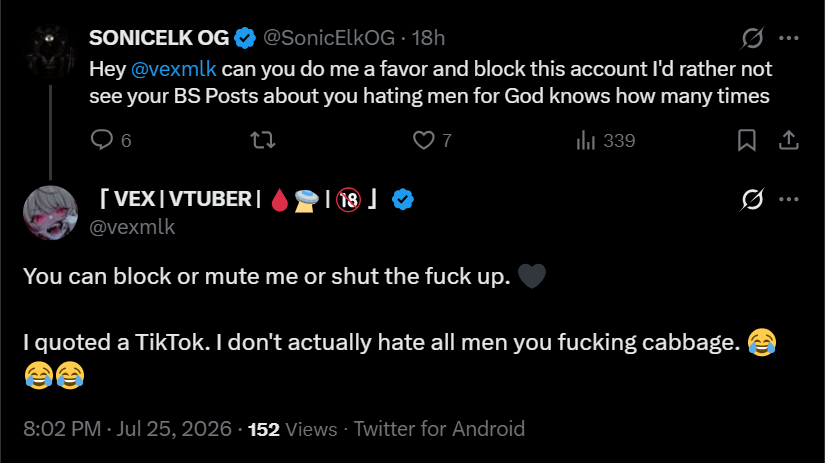
Task: Open the 8:02 PM Jul 25, 2026 timestamp
Action: (x=127, y=429)
